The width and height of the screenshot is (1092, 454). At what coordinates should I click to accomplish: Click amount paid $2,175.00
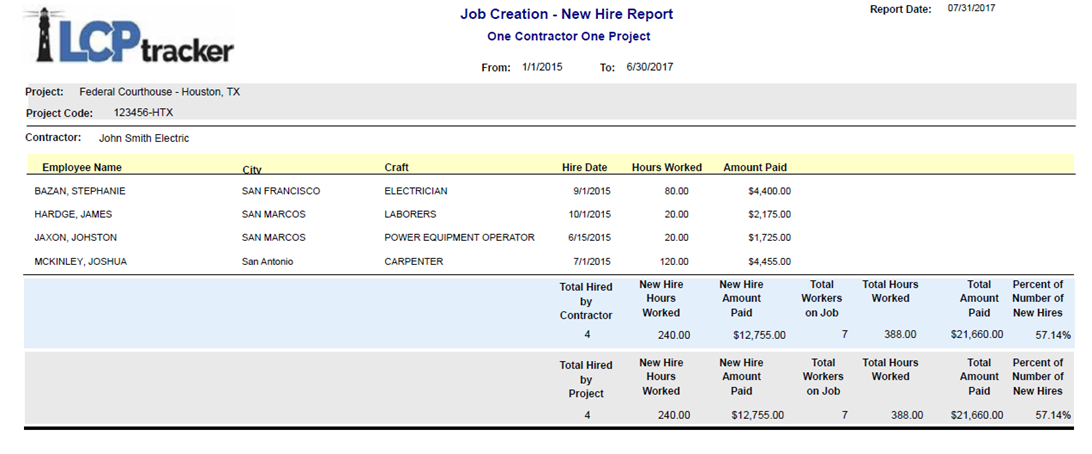coord(768,214)
